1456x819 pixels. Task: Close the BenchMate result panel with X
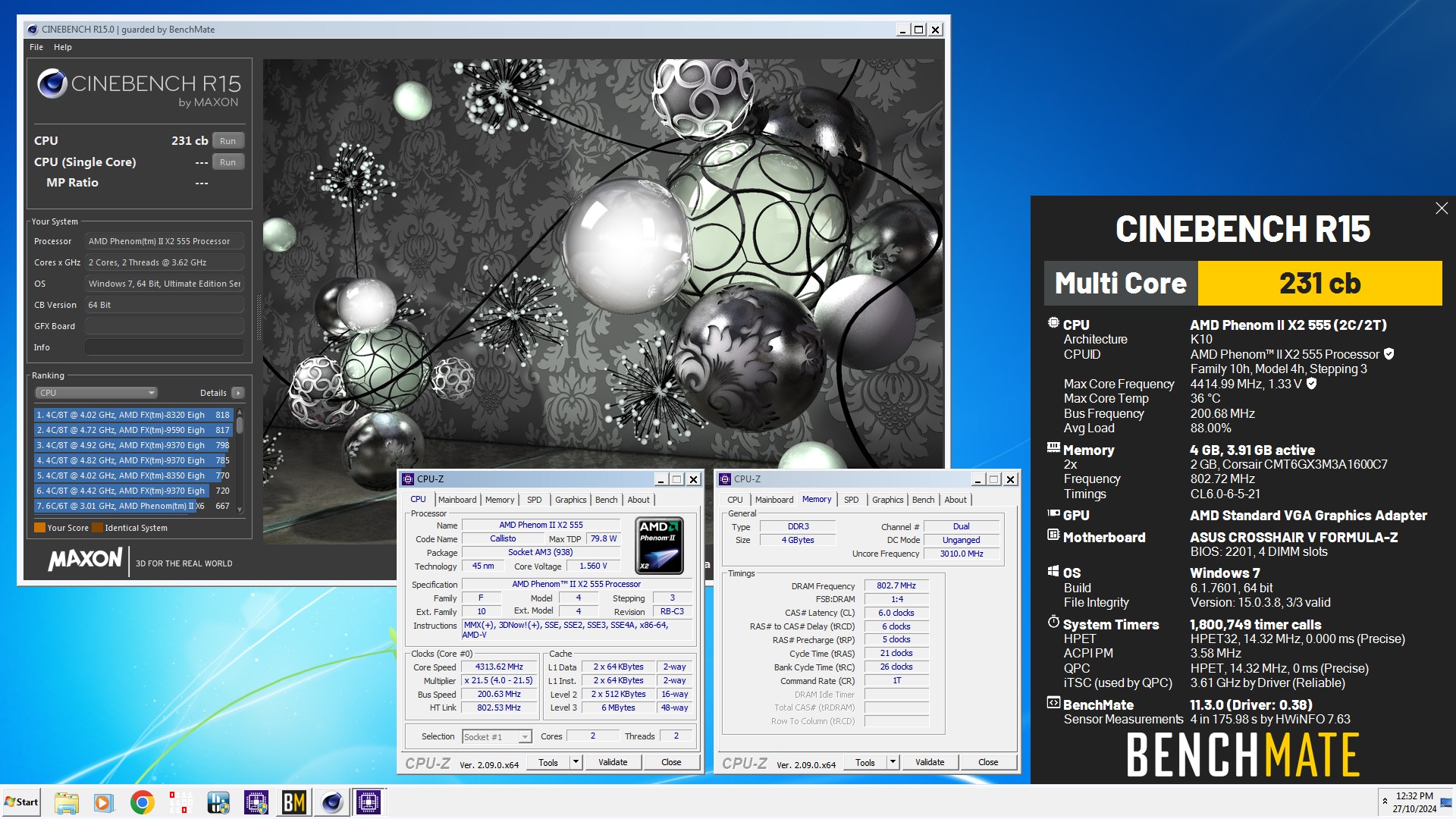1442,209
